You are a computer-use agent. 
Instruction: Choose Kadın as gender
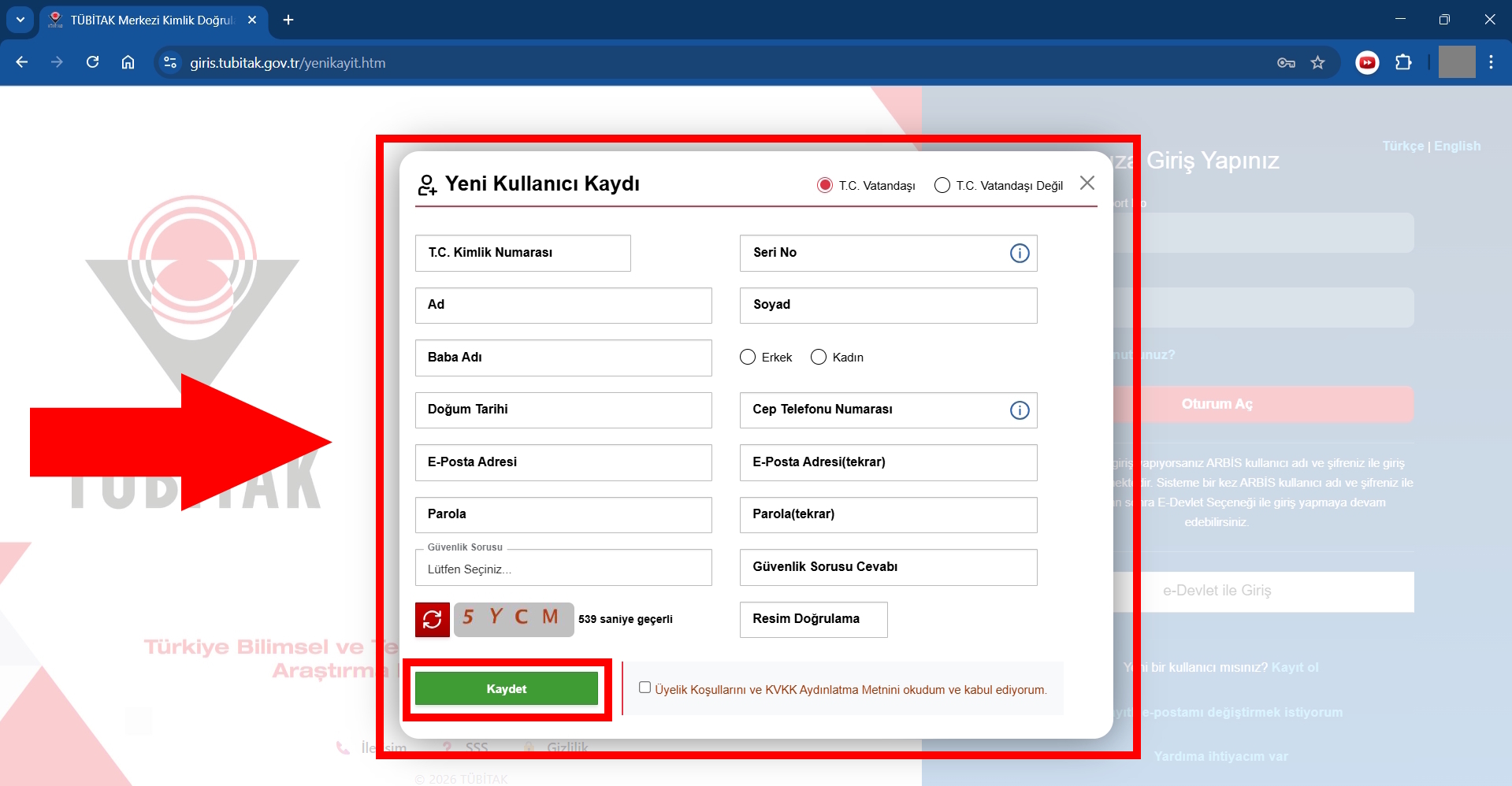pos(819,358)
